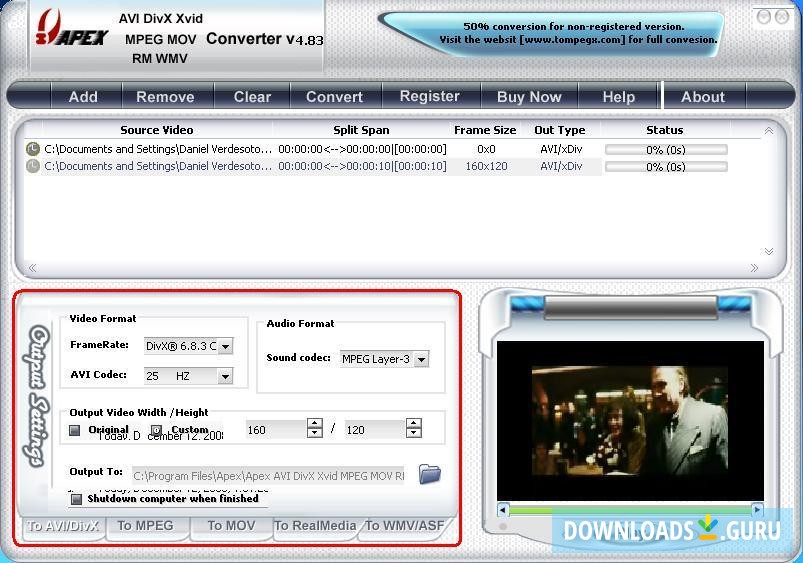
Task: Click split span 00:00:00<-->00:00:10
Action: click(x=362, y=166)
